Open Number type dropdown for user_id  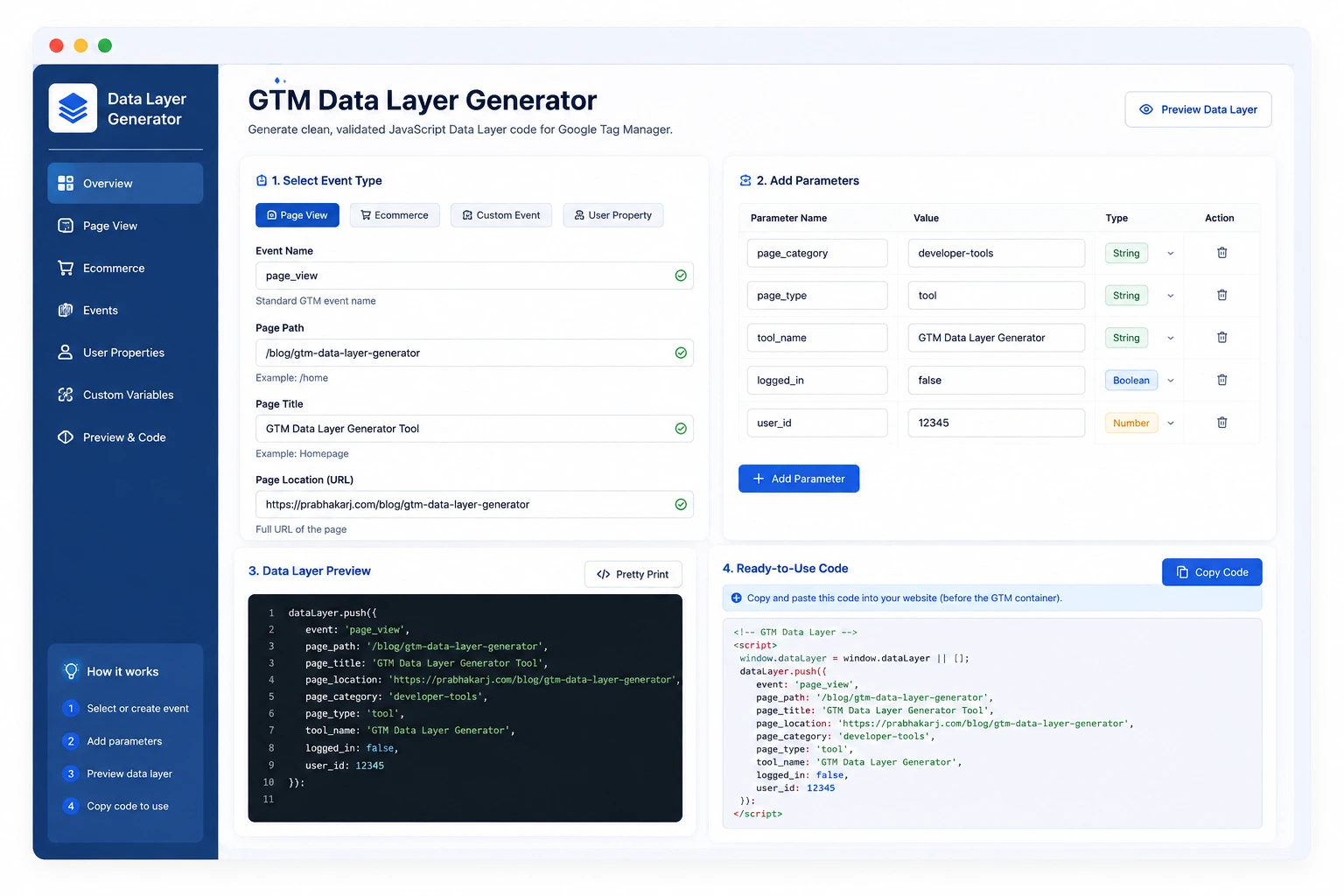click(1170, 423)
